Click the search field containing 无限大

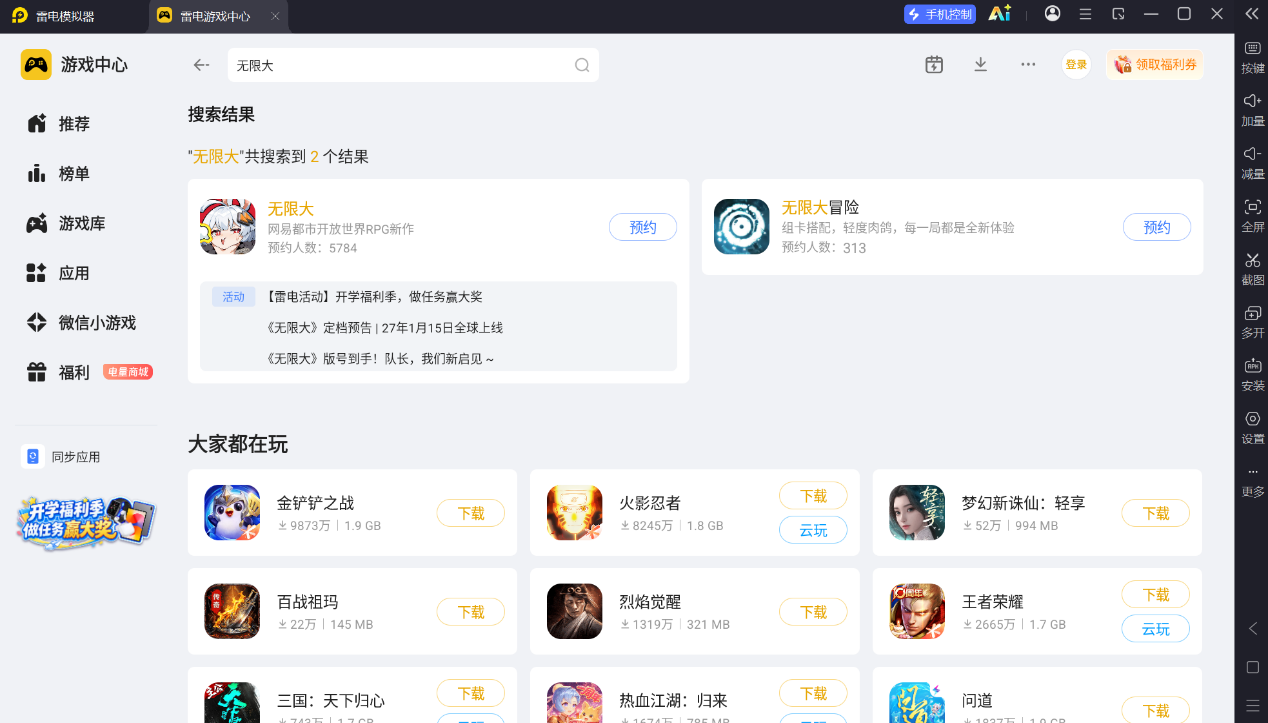[x=413, y=65]
